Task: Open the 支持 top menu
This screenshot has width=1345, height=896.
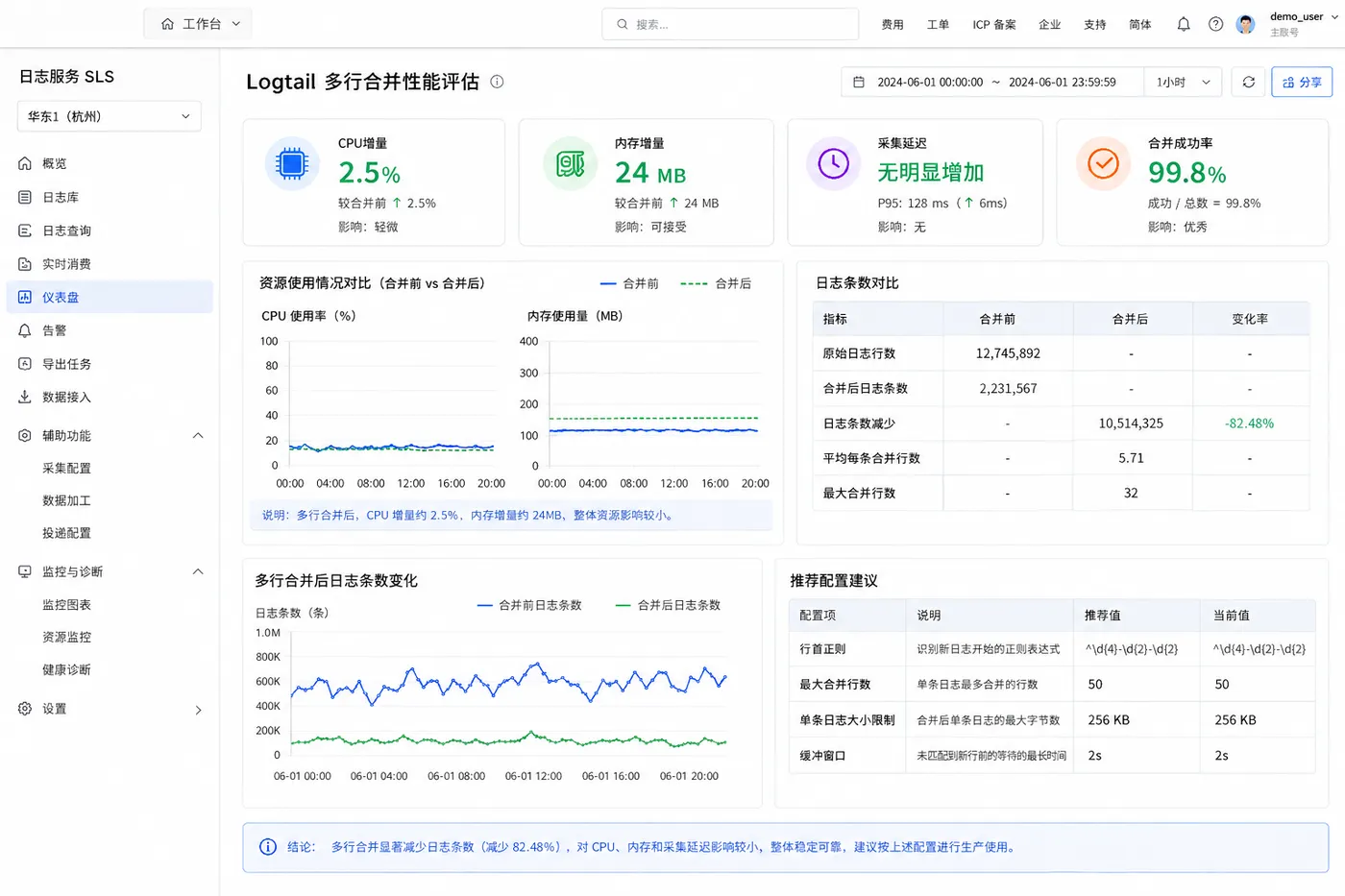Action: [1095, 25]
